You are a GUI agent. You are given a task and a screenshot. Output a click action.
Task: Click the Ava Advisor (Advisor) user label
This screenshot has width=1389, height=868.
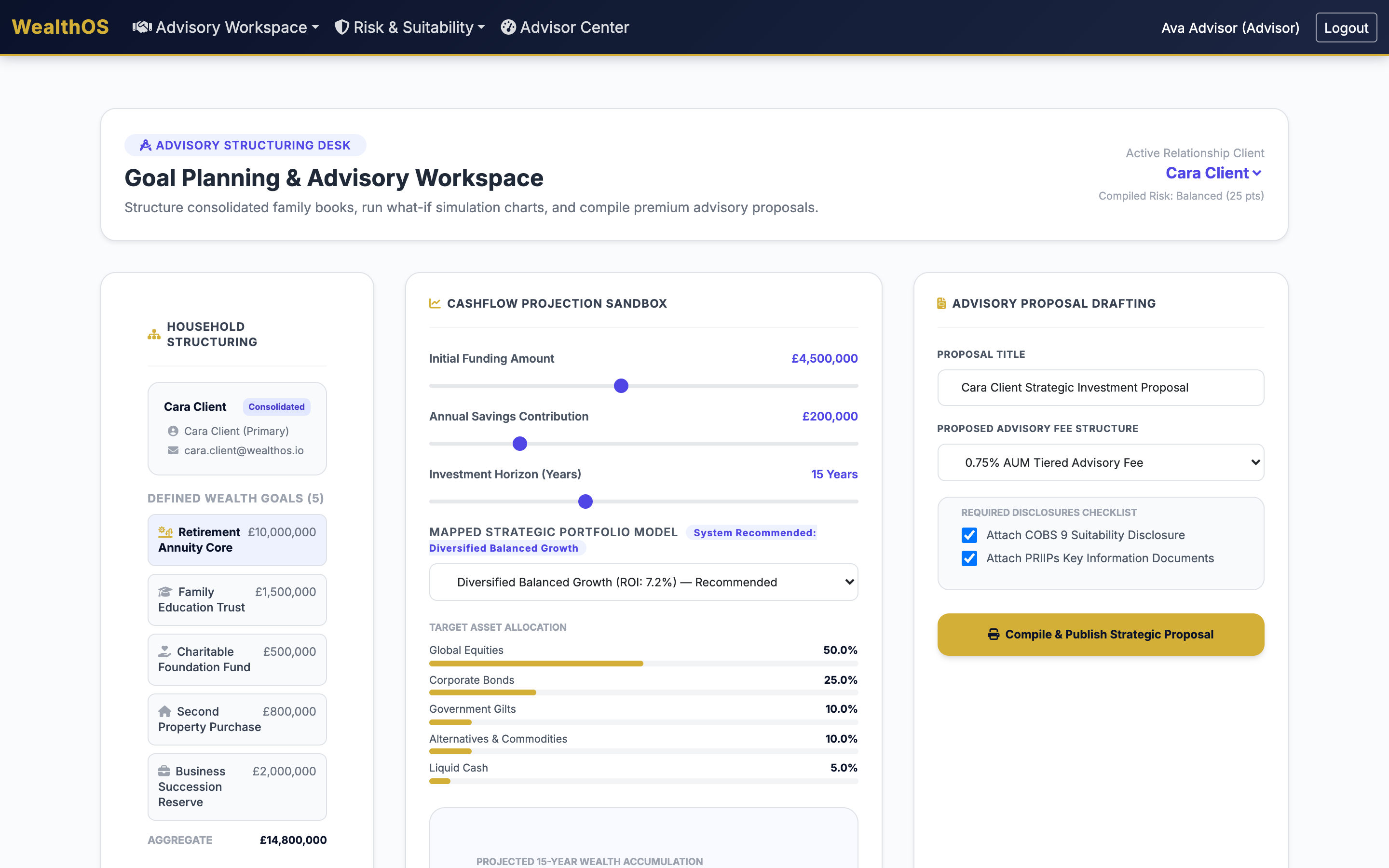[x=1230, y=27]
